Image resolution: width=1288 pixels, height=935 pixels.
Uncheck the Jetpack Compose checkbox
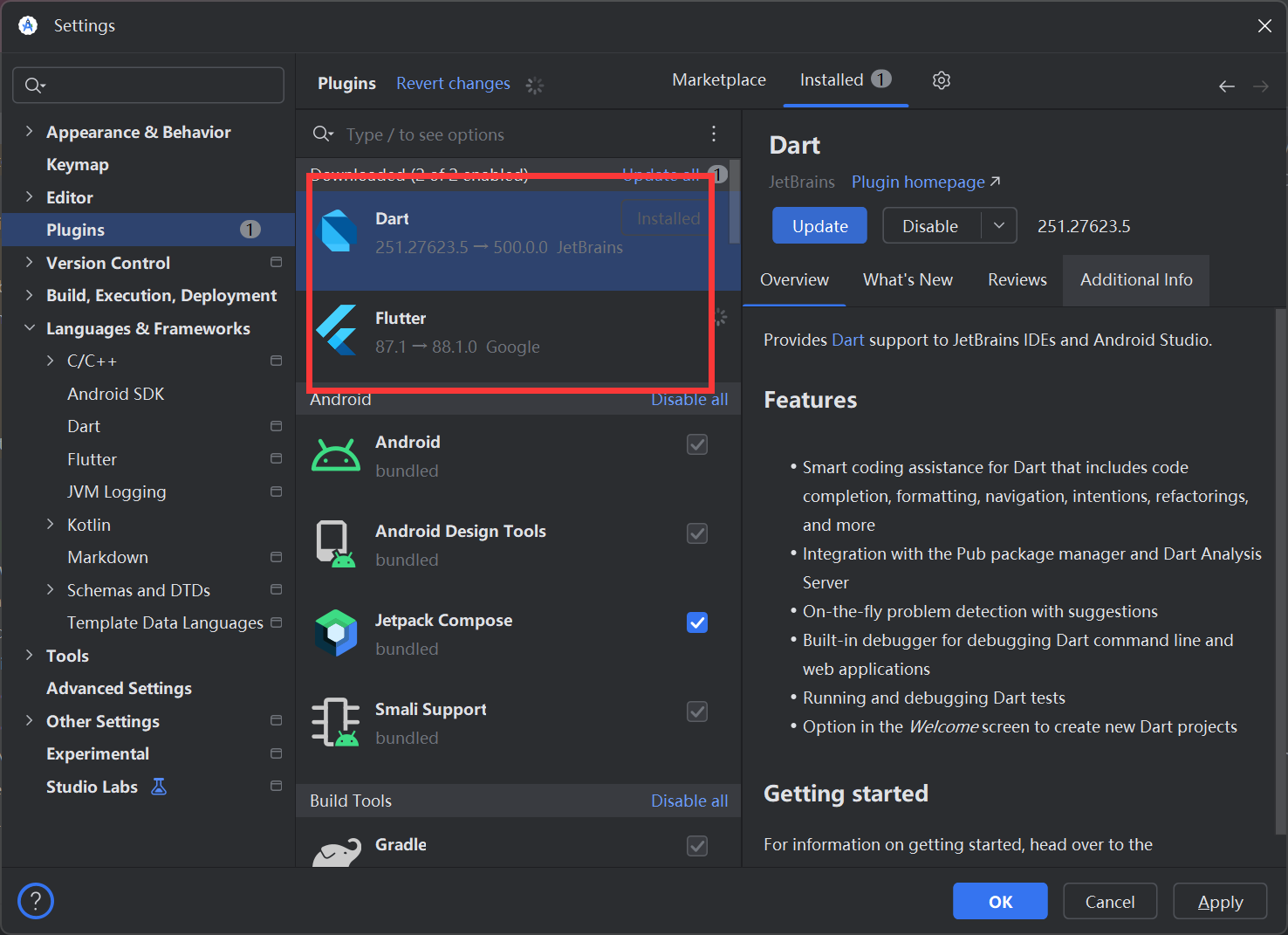point(697,622)
